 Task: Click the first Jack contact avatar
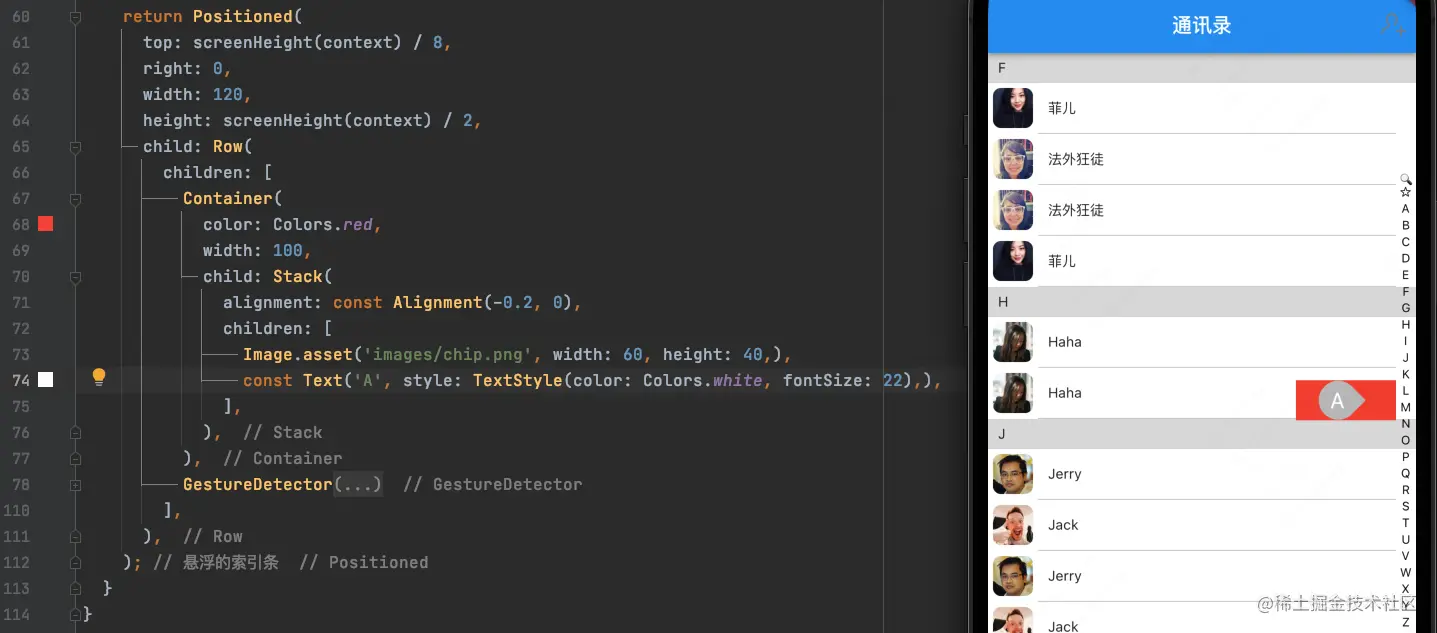tap(1013, 525)
